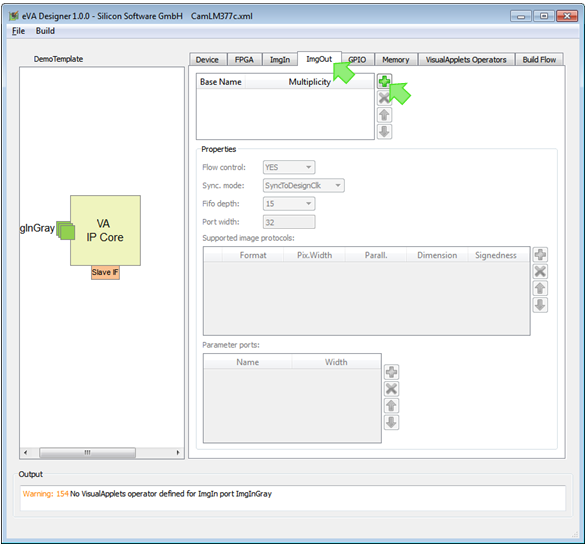This screenshot has height=547, width=587.
Task: Open the Fifo depth dropdown
Action: (289, 204)
